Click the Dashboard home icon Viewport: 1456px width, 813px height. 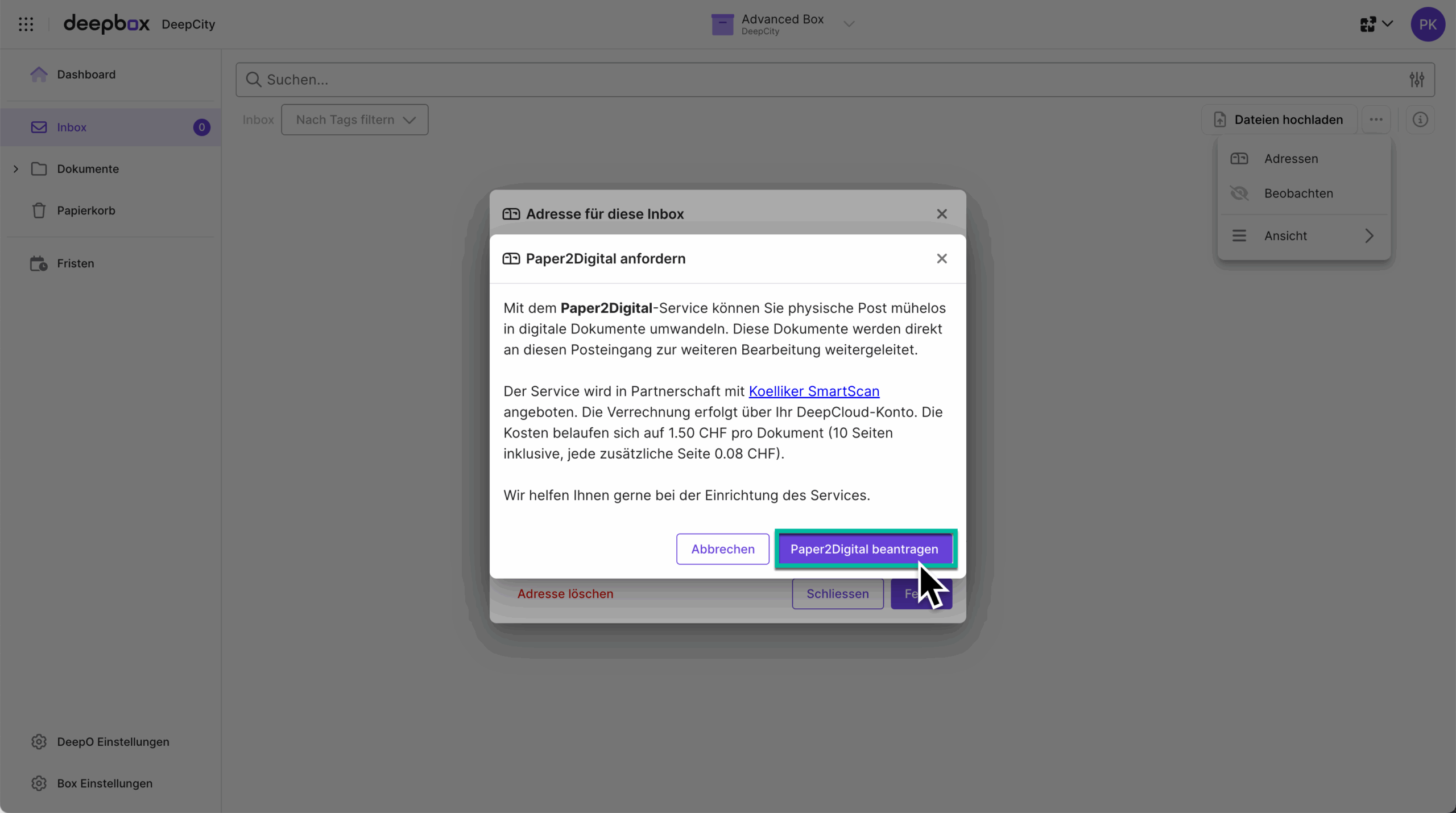pos(39,75)
